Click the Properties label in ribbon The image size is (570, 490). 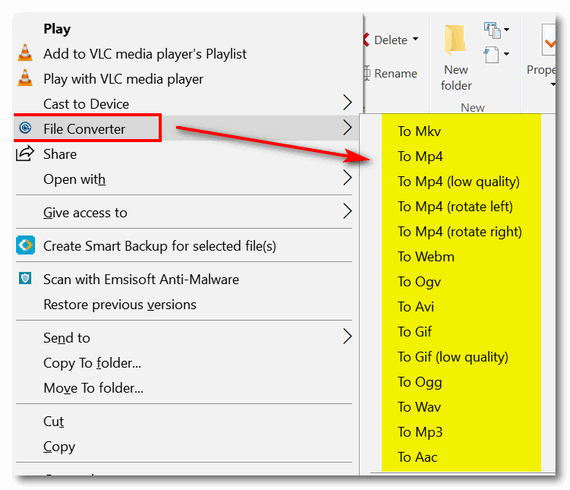(x=541, y=69)
